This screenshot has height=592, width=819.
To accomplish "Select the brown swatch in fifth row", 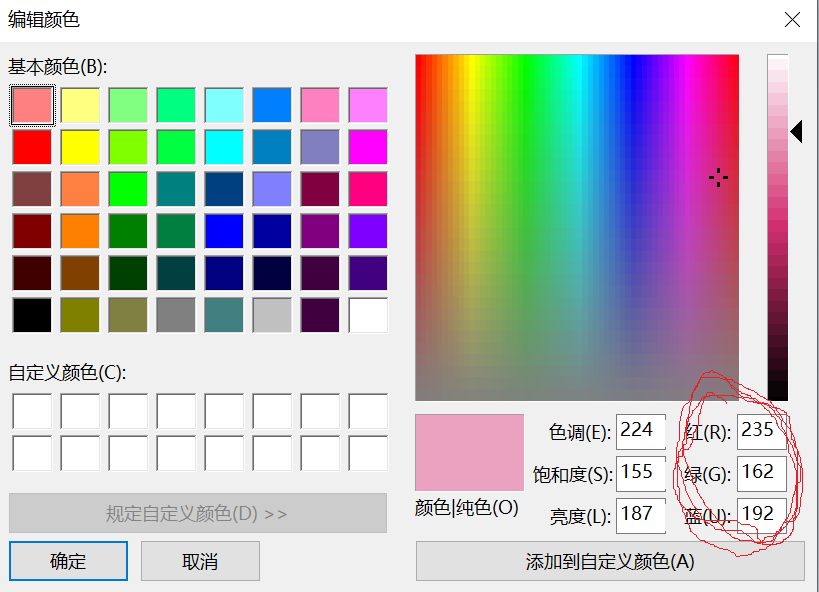I will point(80,273).
